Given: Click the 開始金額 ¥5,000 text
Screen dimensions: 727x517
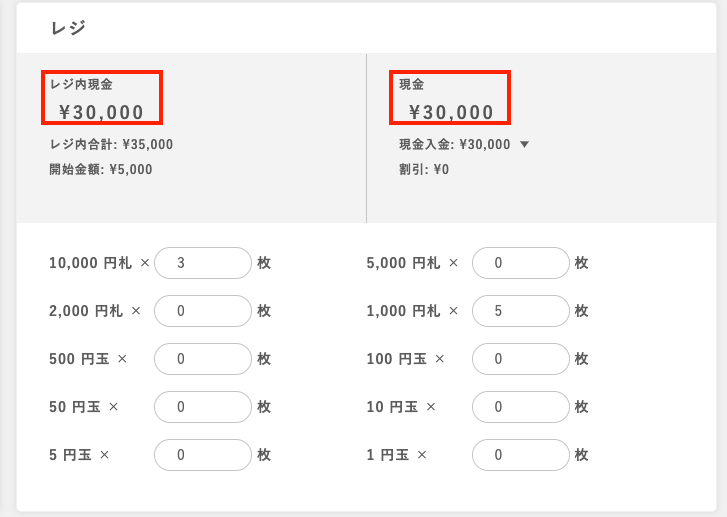Looking at the screenshot, I should pyautogui.click(x=101, y=170).
